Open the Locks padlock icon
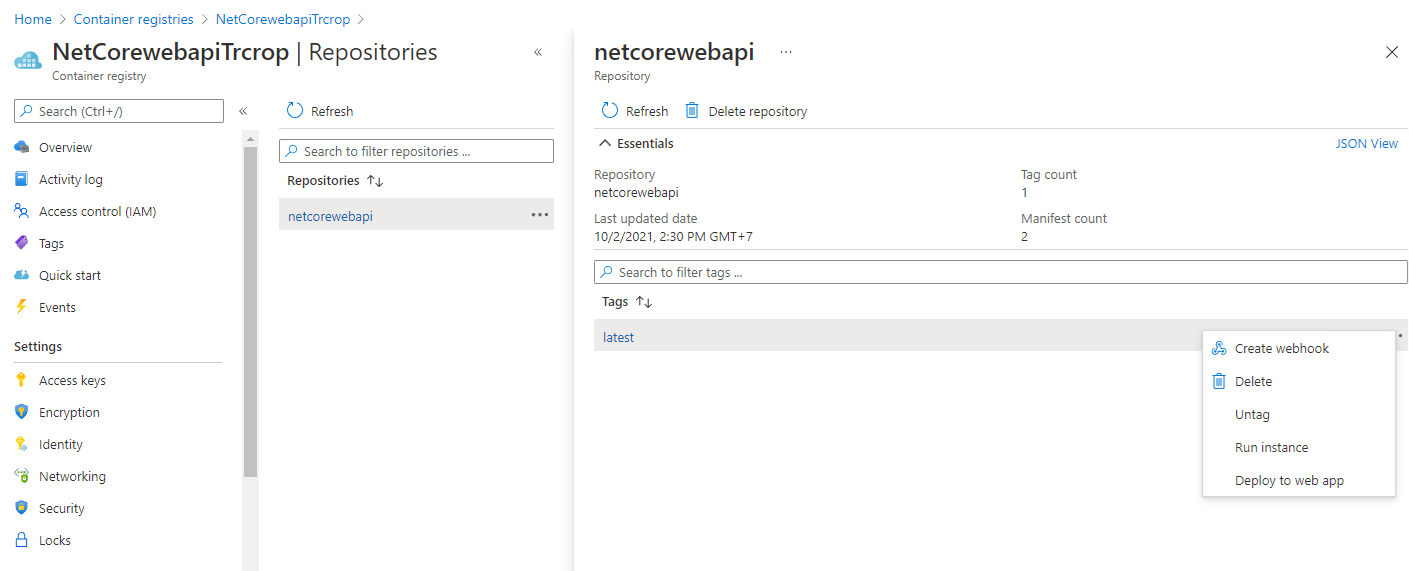 click(22, 540)
